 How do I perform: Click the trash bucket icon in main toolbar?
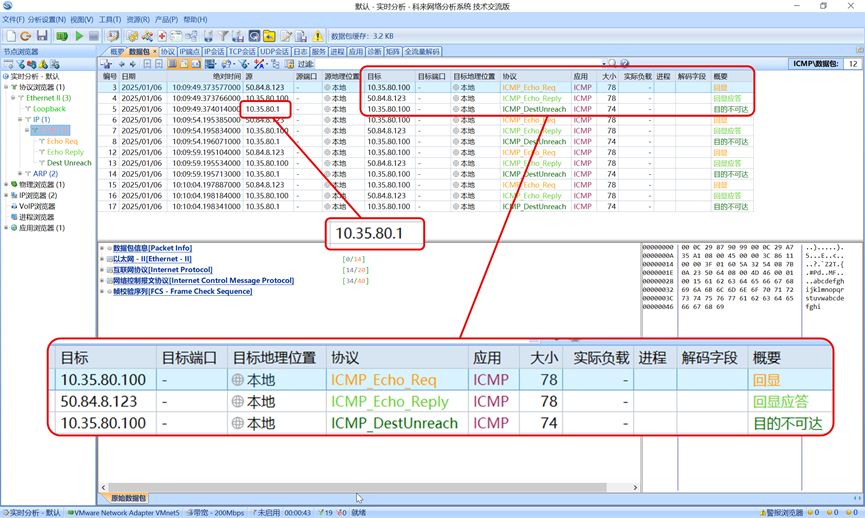[x=208, y=36]
